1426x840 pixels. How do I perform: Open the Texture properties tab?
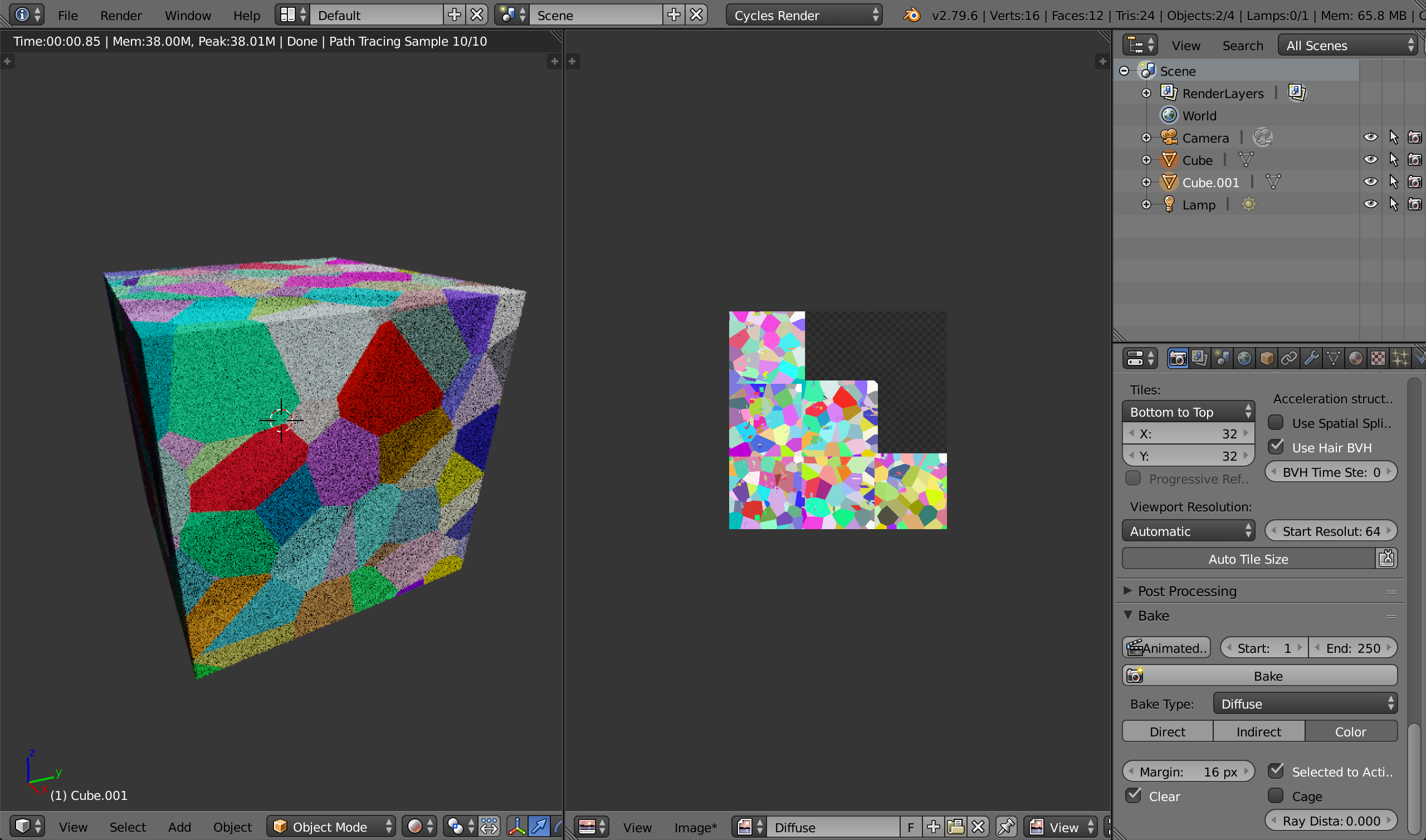[x=1378, y=358]
